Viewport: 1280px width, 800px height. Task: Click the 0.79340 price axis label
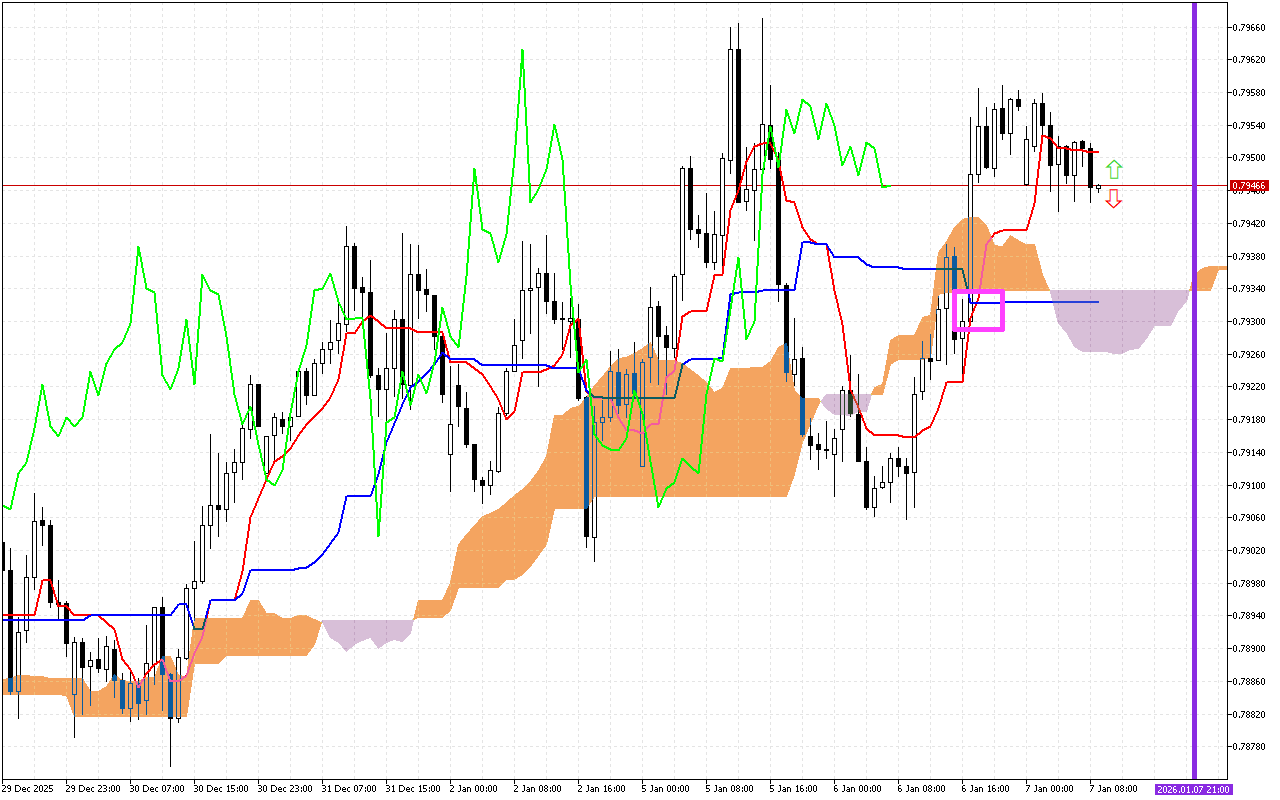[x=1251, y=289]
